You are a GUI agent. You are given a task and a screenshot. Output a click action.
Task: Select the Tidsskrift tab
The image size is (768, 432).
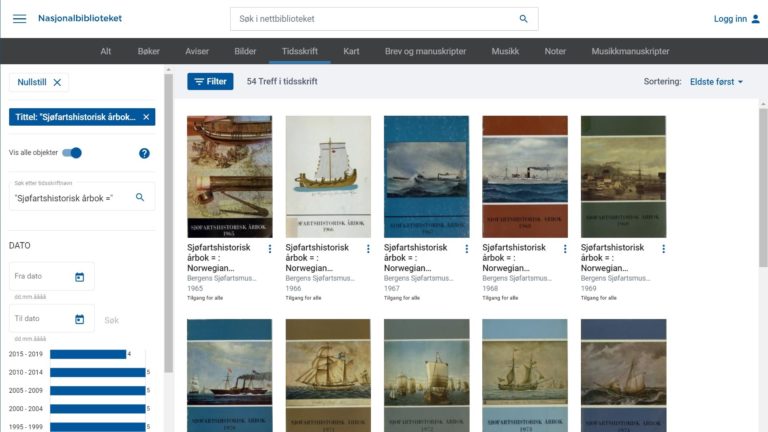(x=300, y=51)
